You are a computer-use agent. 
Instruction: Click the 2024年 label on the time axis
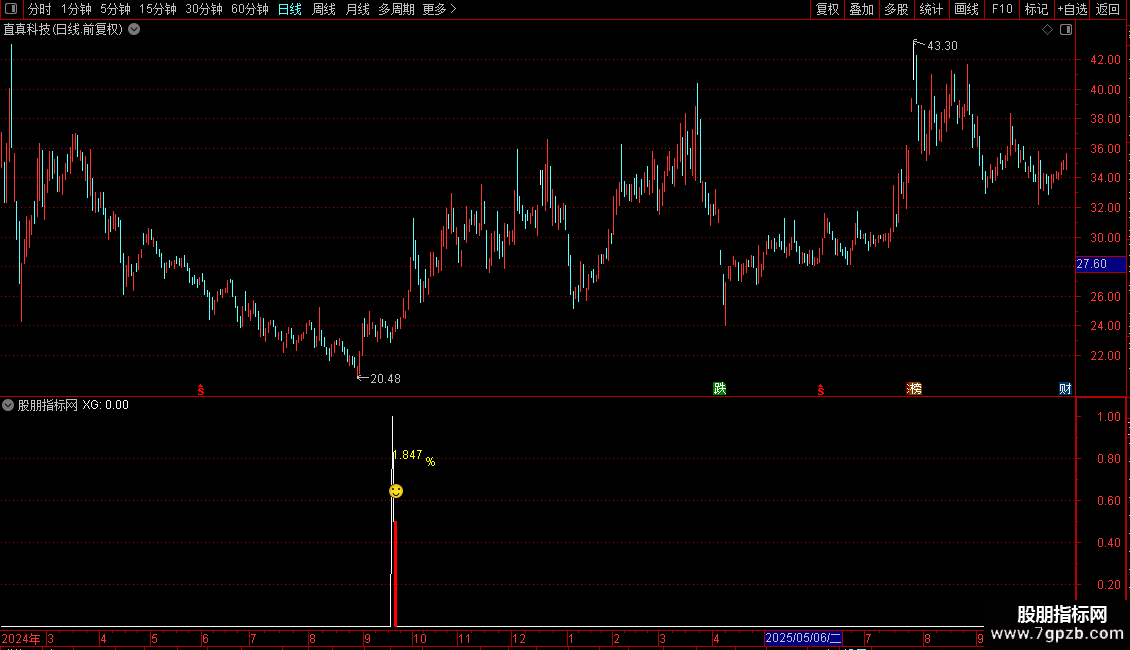click(x=21, y=638)
